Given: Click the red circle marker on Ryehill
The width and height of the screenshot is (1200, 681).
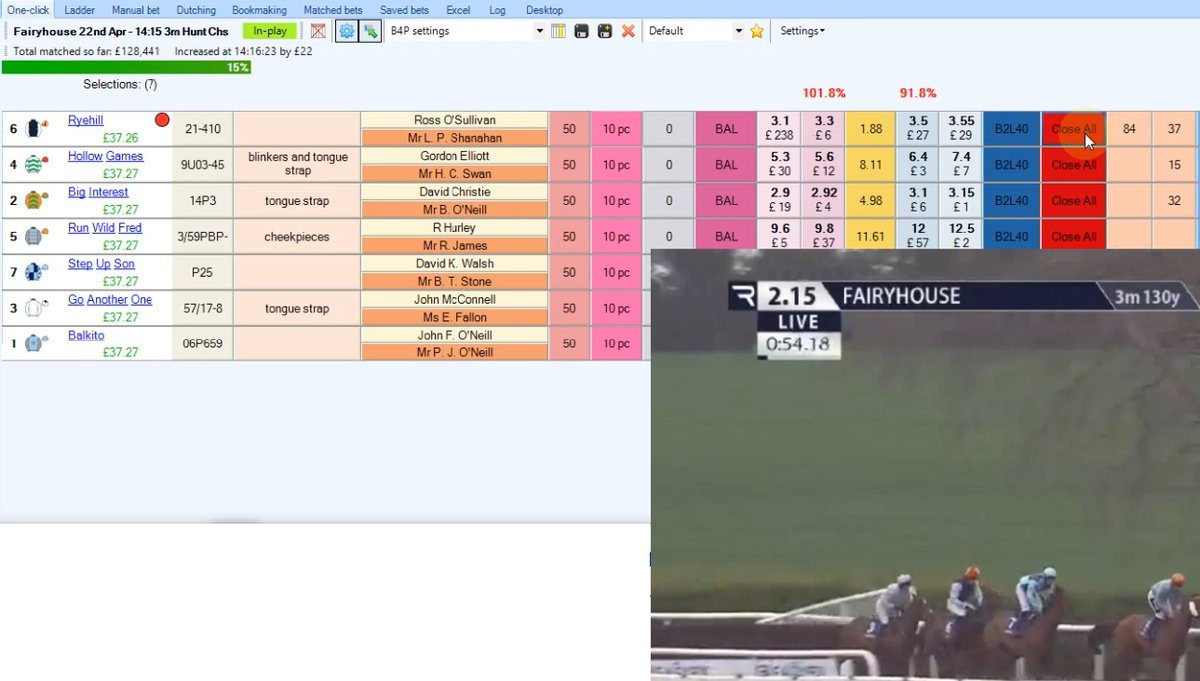Looking at the screenshot, I should 162,120.
